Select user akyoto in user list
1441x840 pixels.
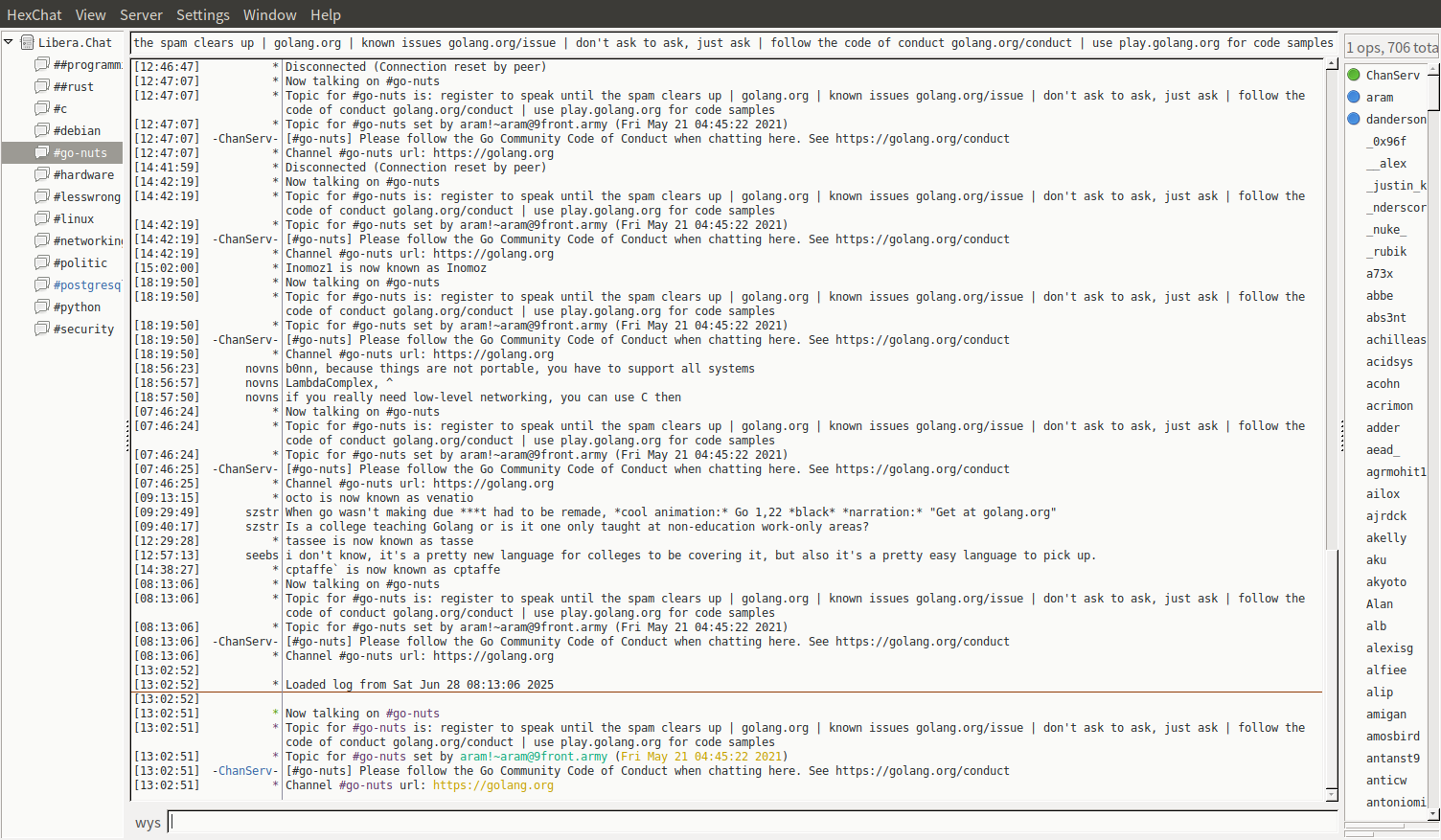(1385, 582)
